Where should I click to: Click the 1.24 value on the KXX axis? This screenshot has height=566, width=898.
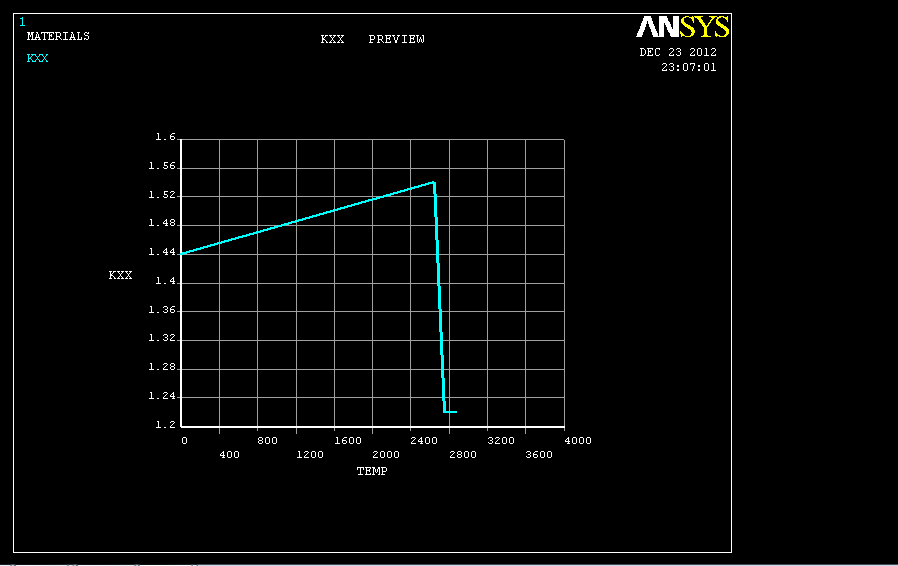pyautogui.click(x=162, y=396)
